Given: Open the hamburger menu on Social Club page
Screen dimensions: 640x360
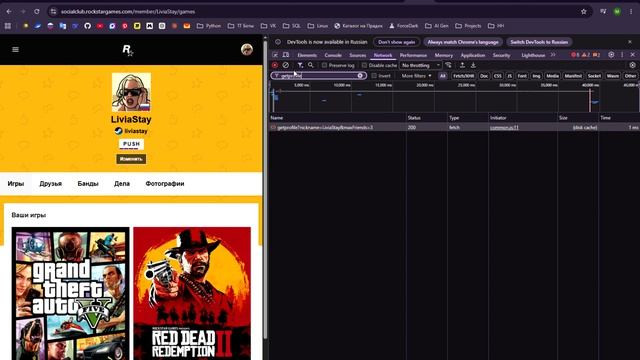Looking at the screenshot, I should pyautogui.click(x=16, y=49).
